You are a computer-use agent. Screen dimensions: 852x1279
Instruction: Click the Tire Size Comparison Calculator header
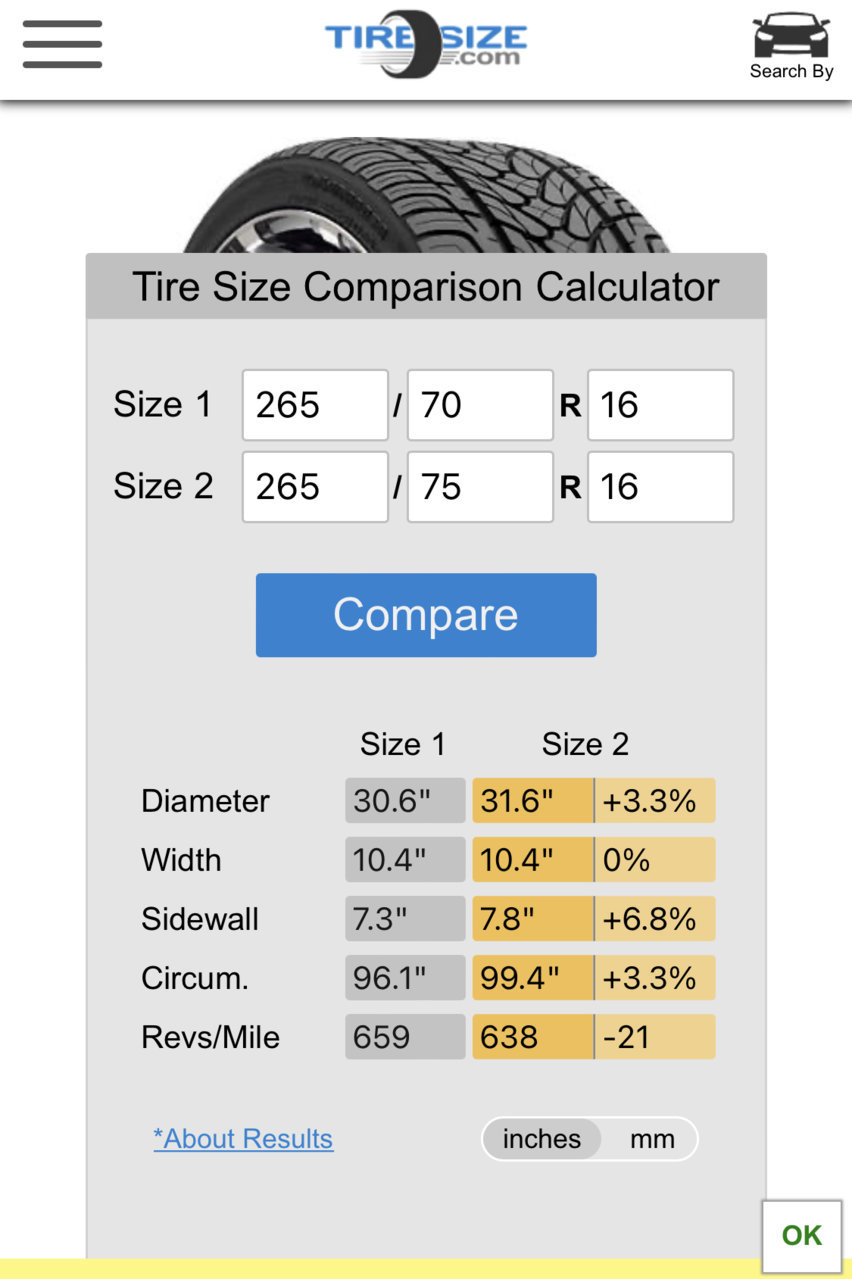(x=426, y=287)
